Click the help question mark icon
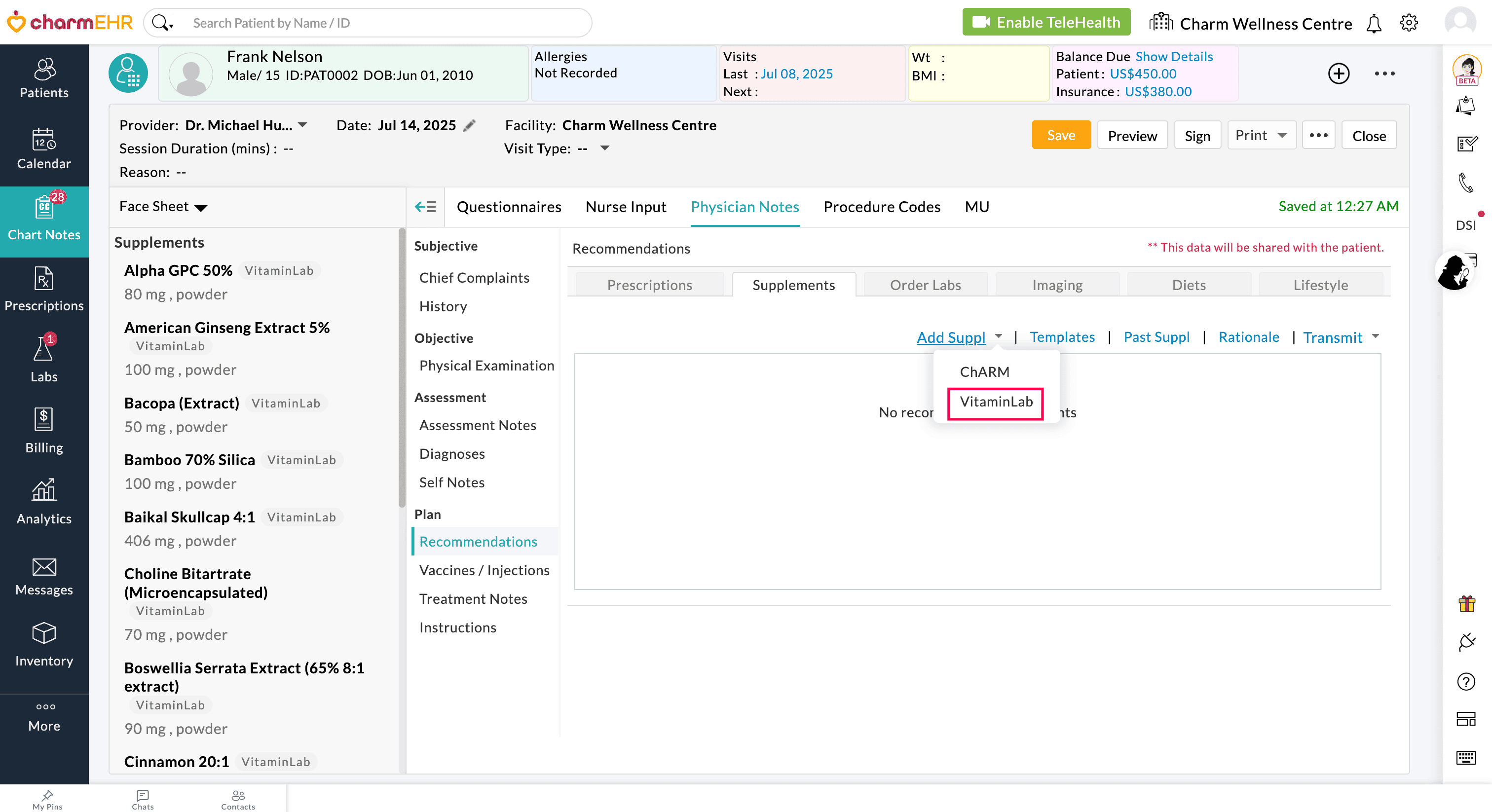 [x=1465, y=681]
